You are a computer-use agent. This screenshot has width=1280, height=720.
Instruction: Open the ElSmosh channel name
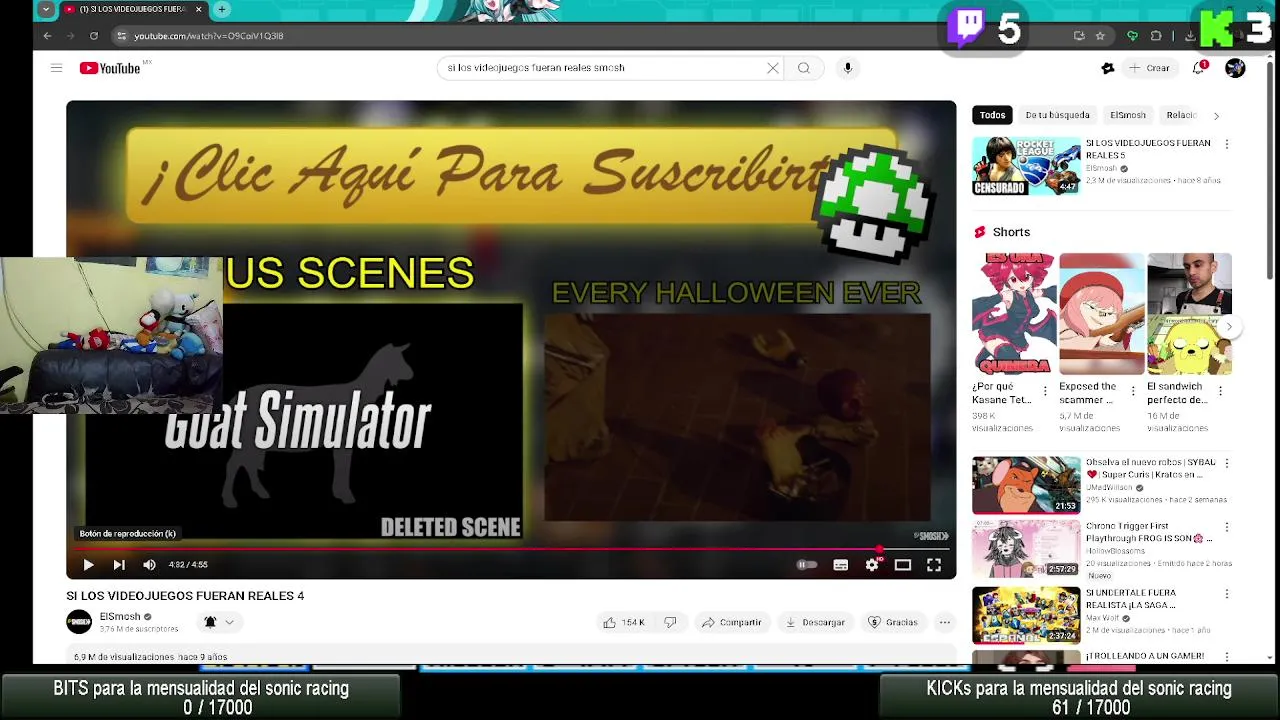coord(120,616)
